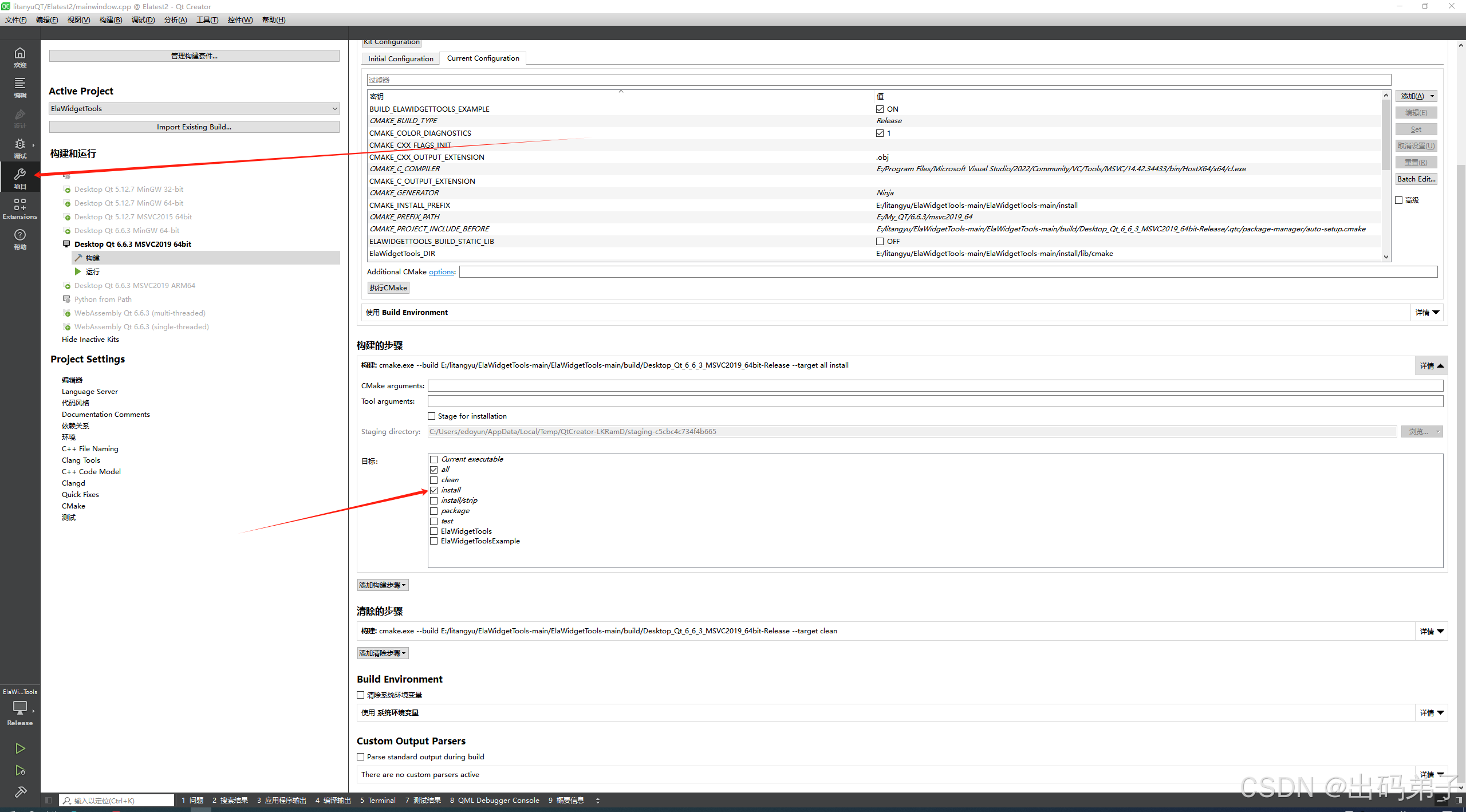Open the Welcome mode in sidebar
This screenshot has width=1466, height=812.
pyautogui.click(x=20, y=57)
